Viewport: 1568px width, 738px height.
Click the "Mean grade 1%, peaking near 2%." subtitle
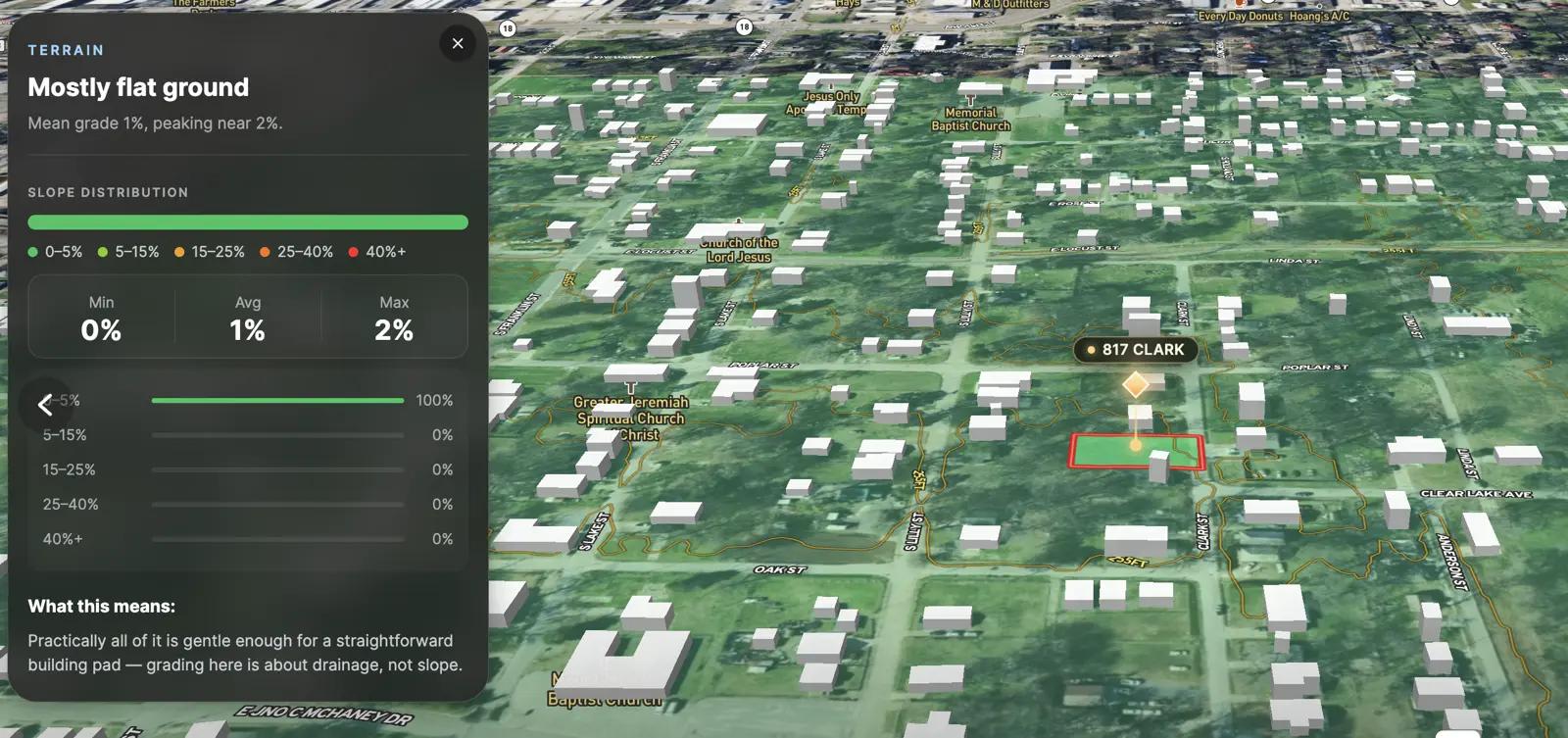[155, 123]
